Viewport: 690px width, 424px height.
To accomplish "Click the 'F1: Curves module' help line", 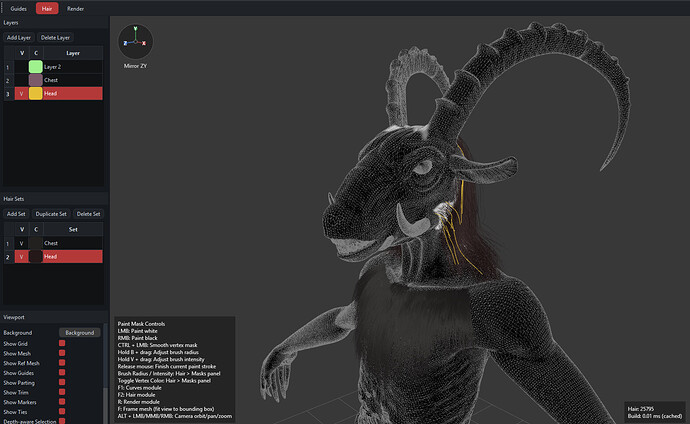I will tap(139, 387).
